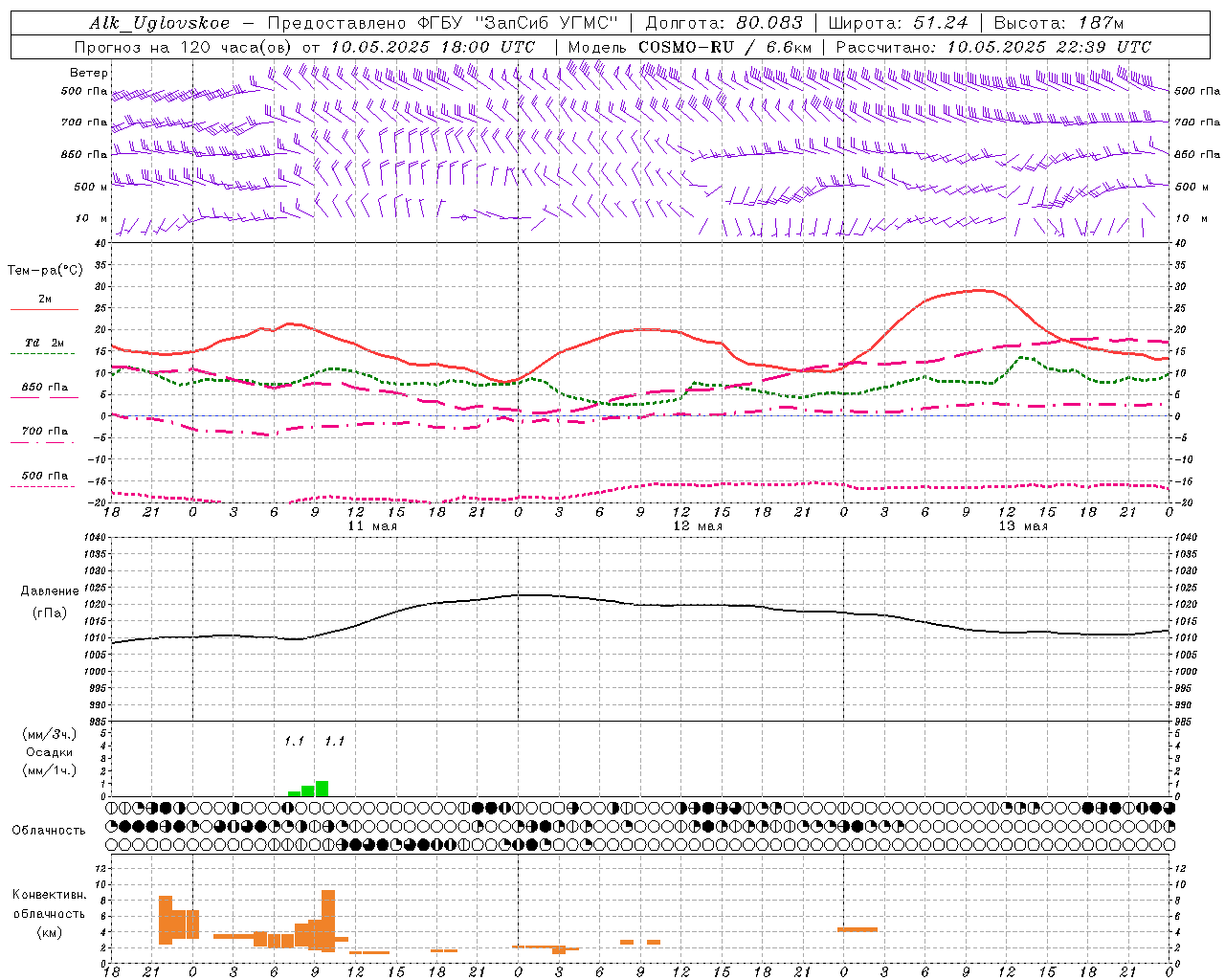Click the 13 мая date label
This screenshot has height=980, width=1225.
tap(1023, 526)
